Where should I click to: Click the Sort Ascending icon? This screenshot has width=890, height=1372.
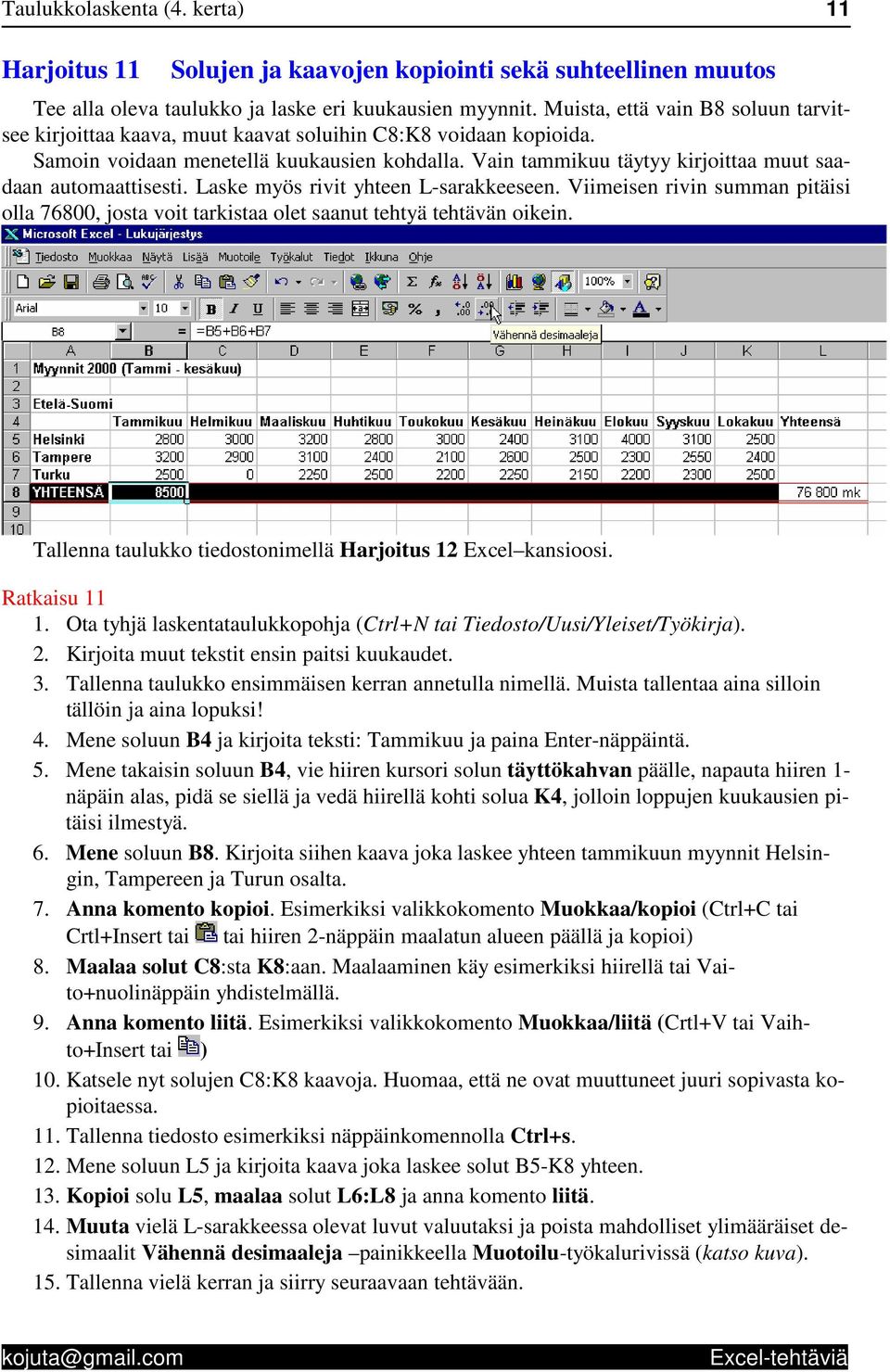(x=460, y=282)
